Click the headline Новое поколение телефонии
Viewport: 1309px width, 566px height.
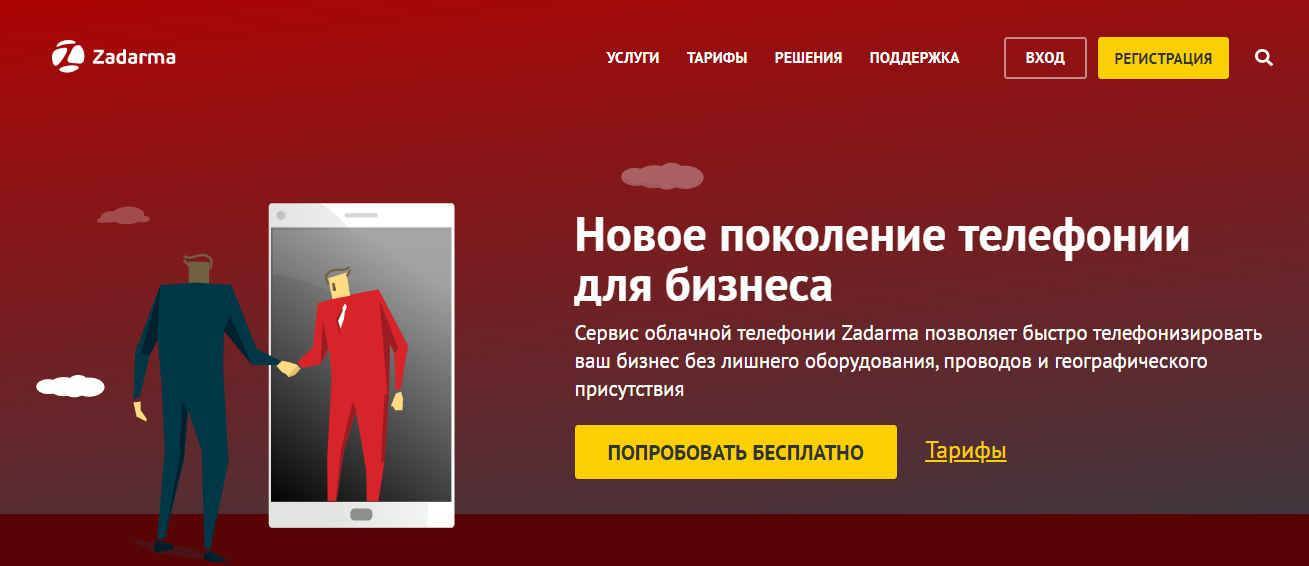(x=882, y=238)
